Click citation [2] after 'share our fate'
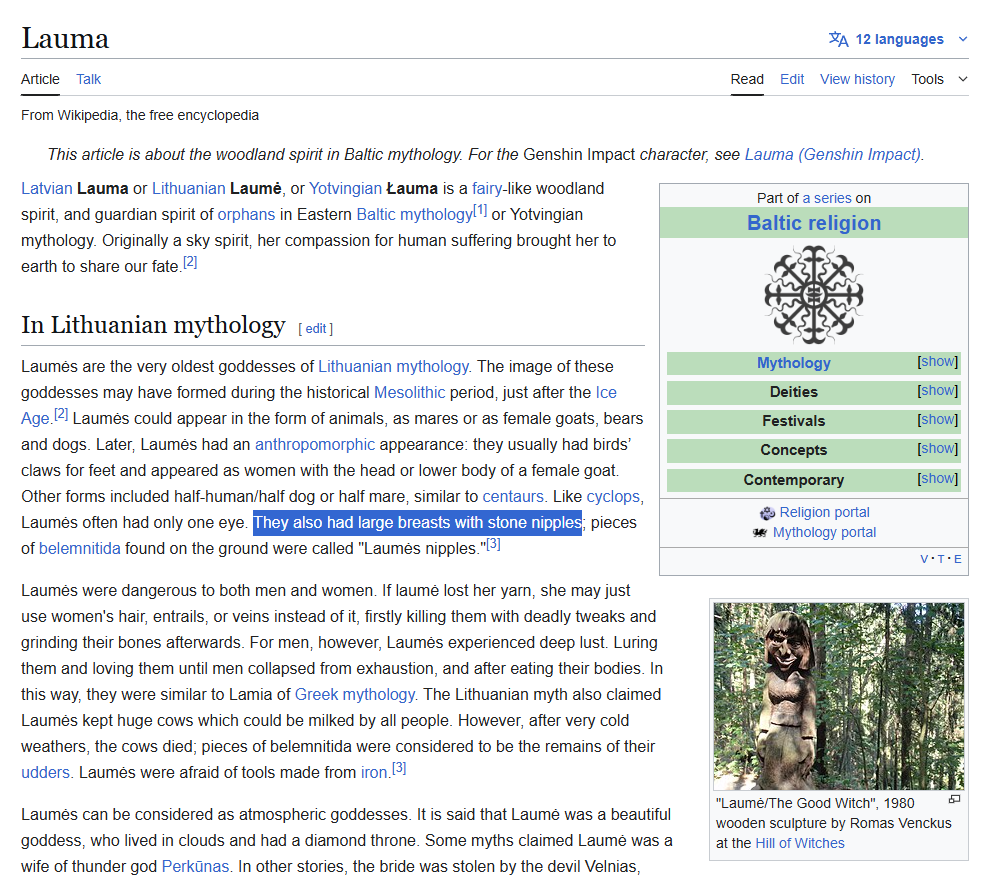Viewport: 985px width, 883px height. point(190,262)
